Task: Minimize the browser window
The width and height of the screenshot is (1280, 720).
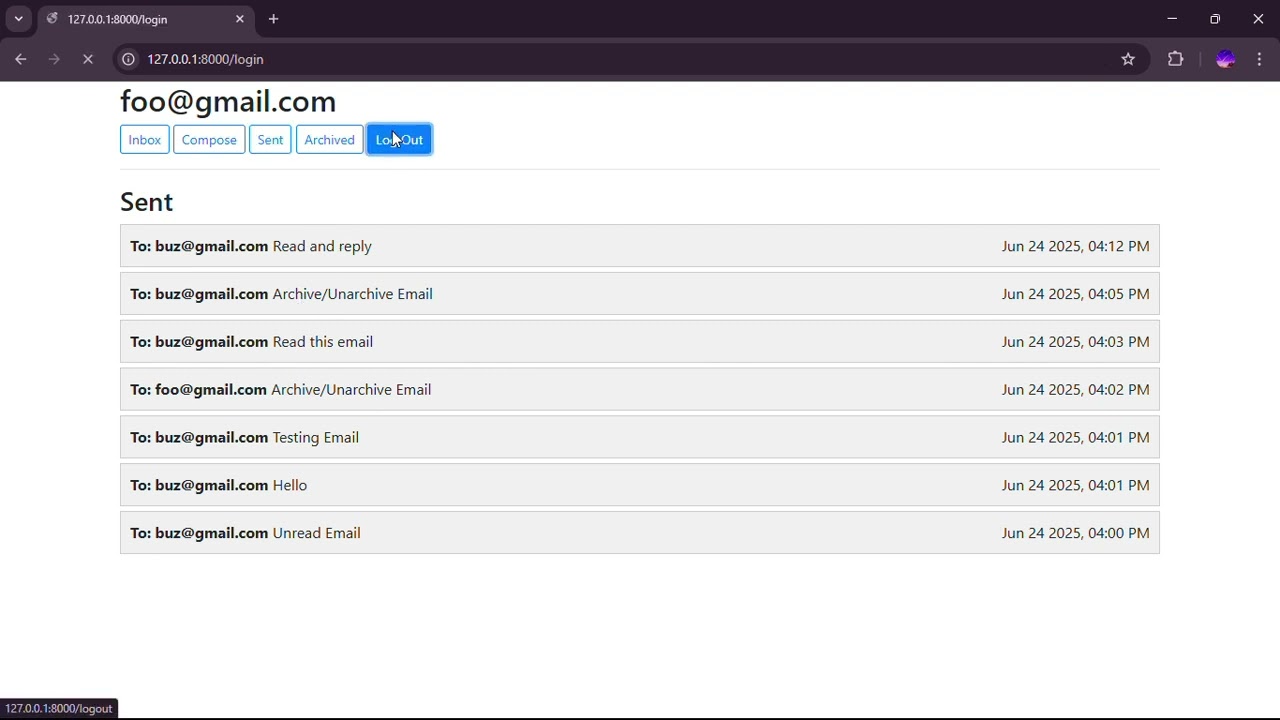Action: (1172, 19)
